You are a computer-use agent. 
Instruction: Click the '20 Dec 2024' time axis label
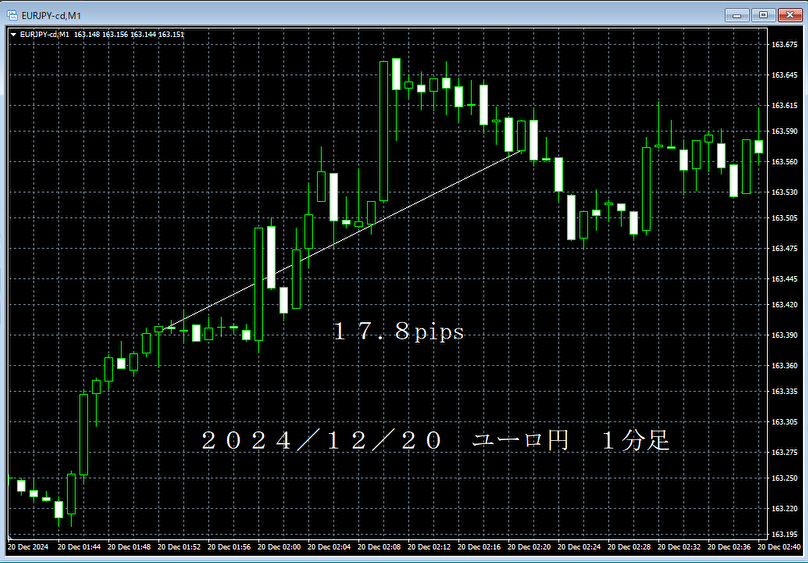(28, 547)
